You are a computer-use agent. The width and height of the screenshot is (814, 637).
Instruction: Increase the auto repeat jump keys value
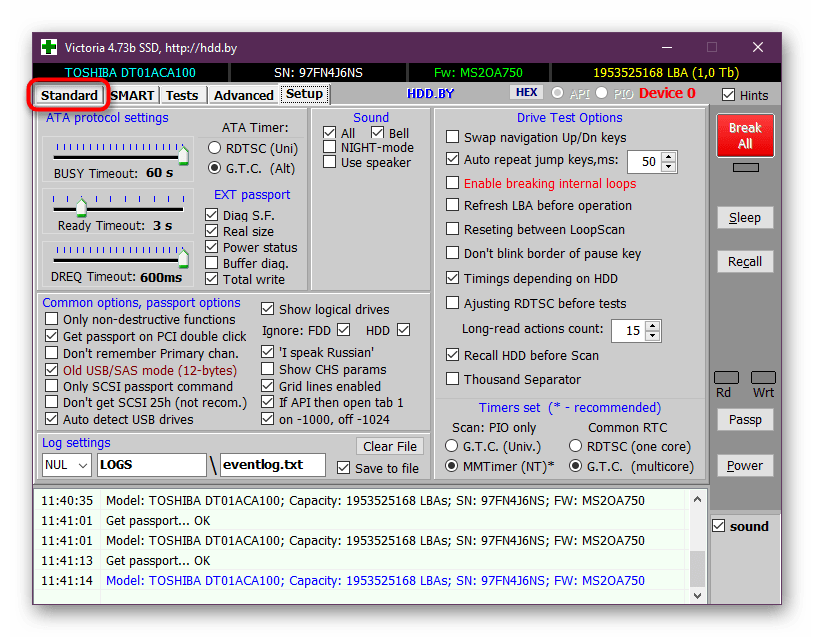(669, 157)
